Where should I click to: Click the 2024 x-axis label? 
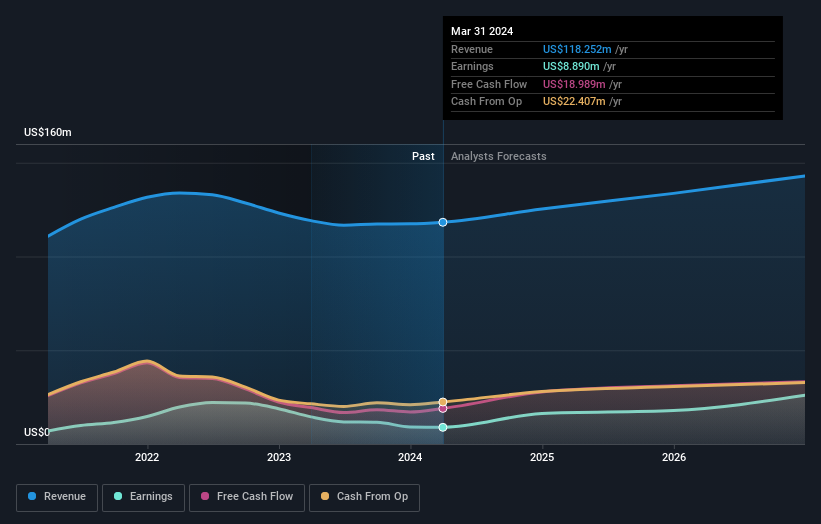(410, 457)
